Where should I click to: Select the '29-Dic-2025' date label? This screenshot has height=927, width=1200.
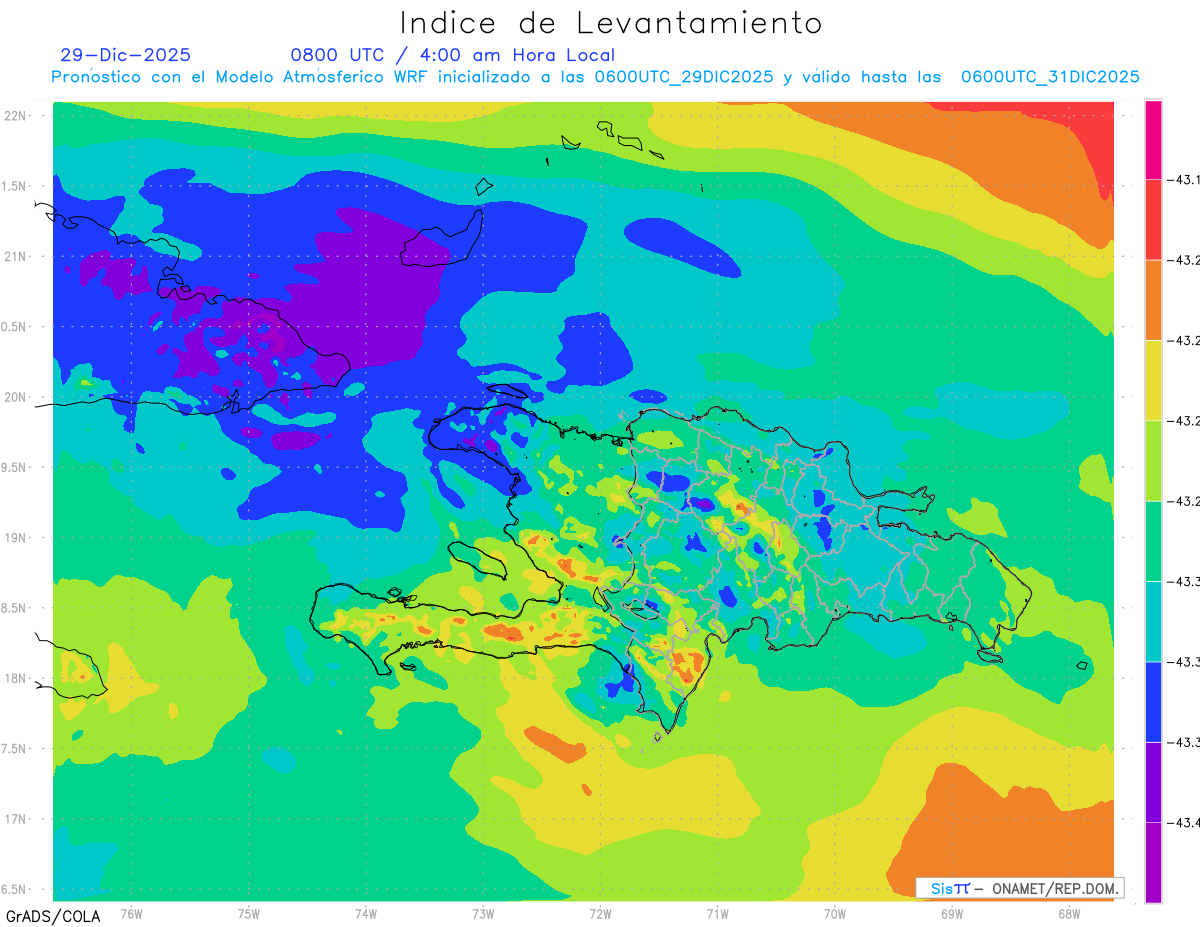coord(126,55)
